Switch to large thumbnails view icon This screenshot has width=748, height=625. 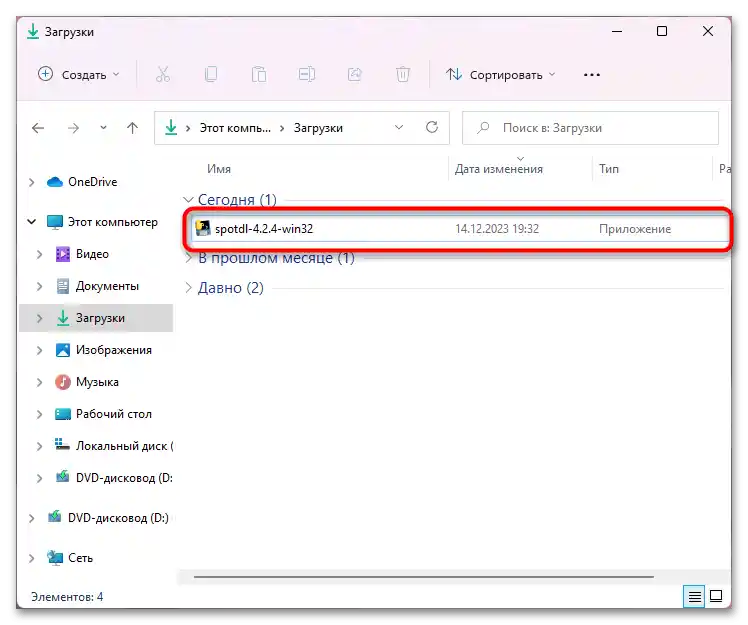[716, 596]
